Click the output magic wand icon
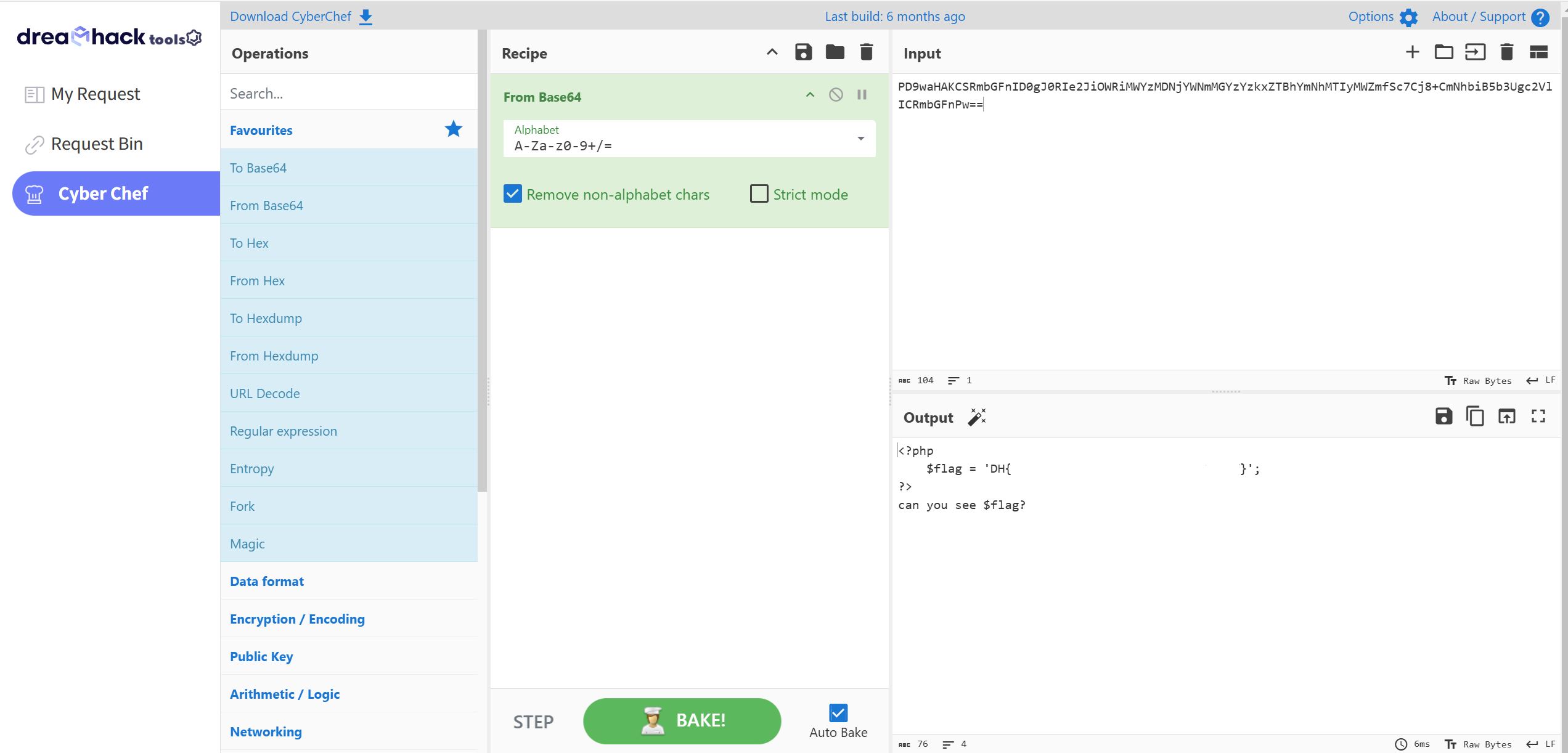Viewport: 1568px width, 753px height. pyautogui.click(x=976, y=417)
